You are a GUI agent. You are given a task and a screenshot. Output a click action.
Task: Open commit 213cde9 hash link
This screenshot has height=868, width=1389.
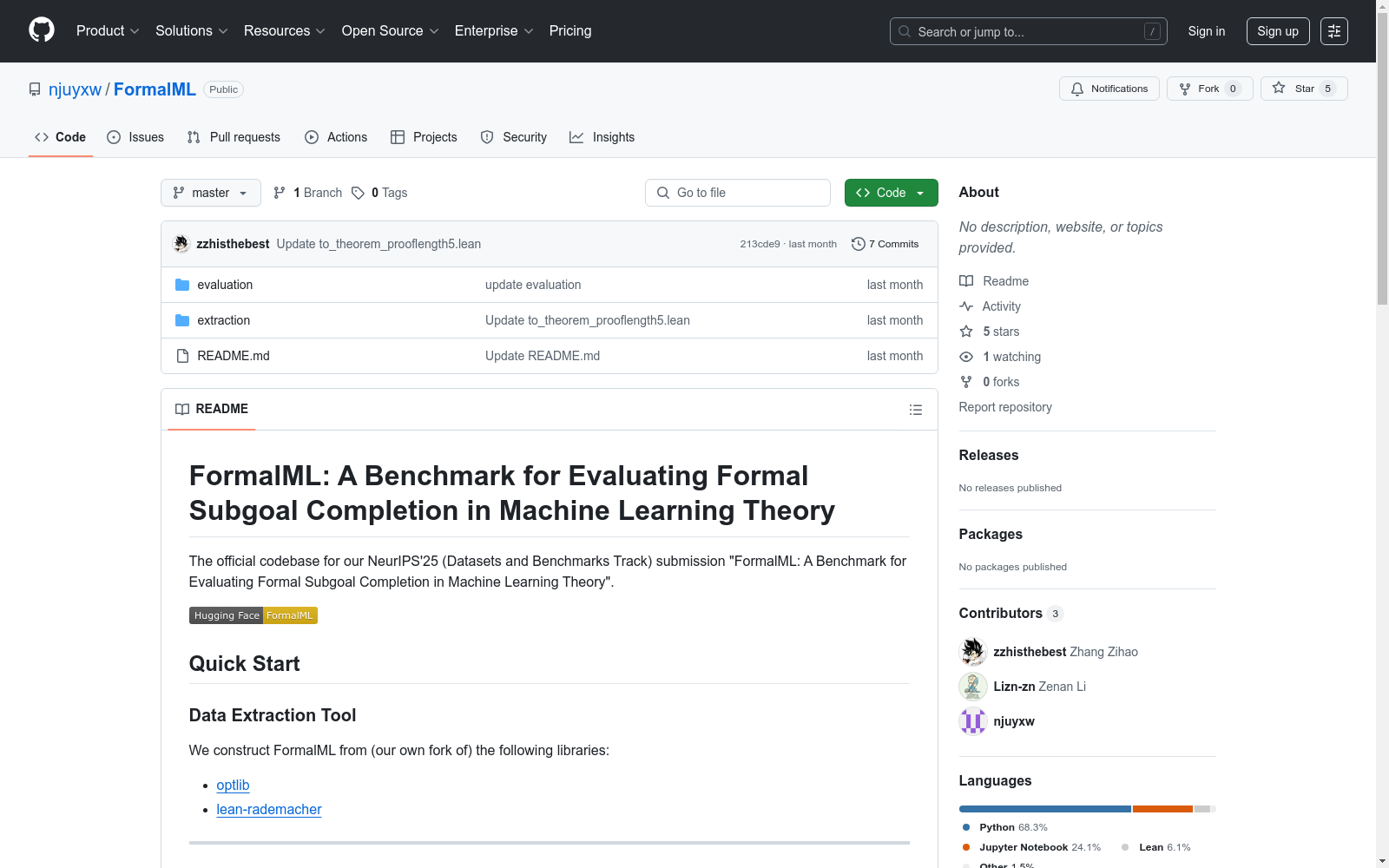click(x=760, y=244)
